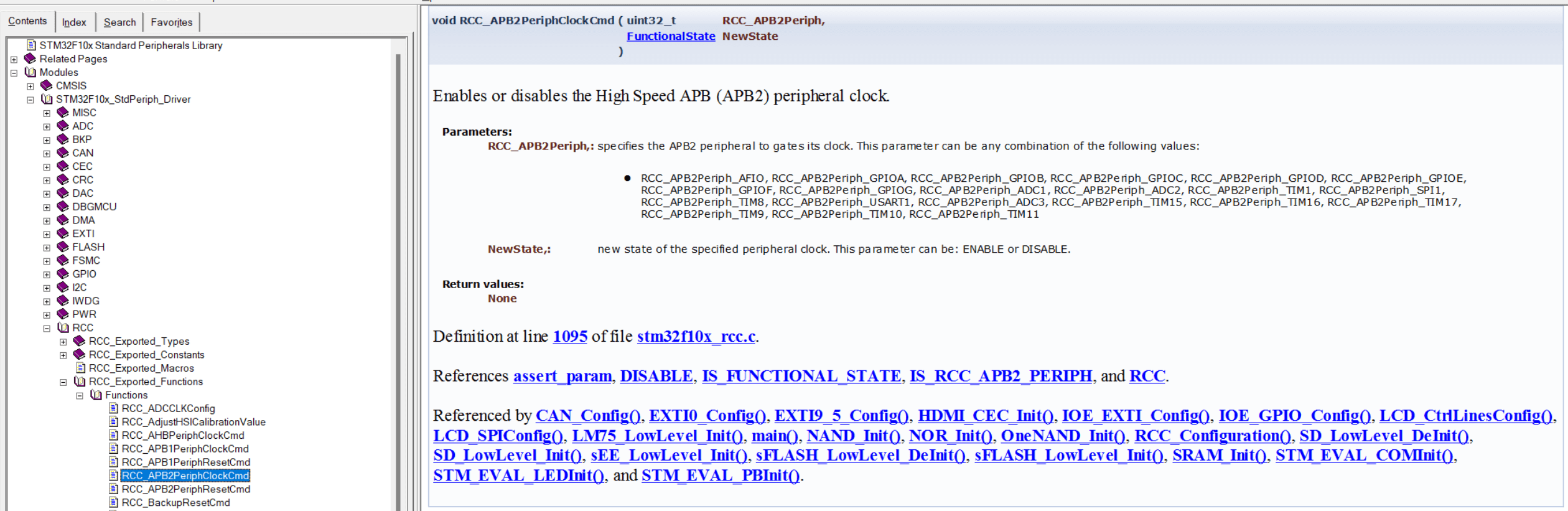Open the main() referenced-by link
This screenshot has height=511, width=1568.
pos(775,436)
